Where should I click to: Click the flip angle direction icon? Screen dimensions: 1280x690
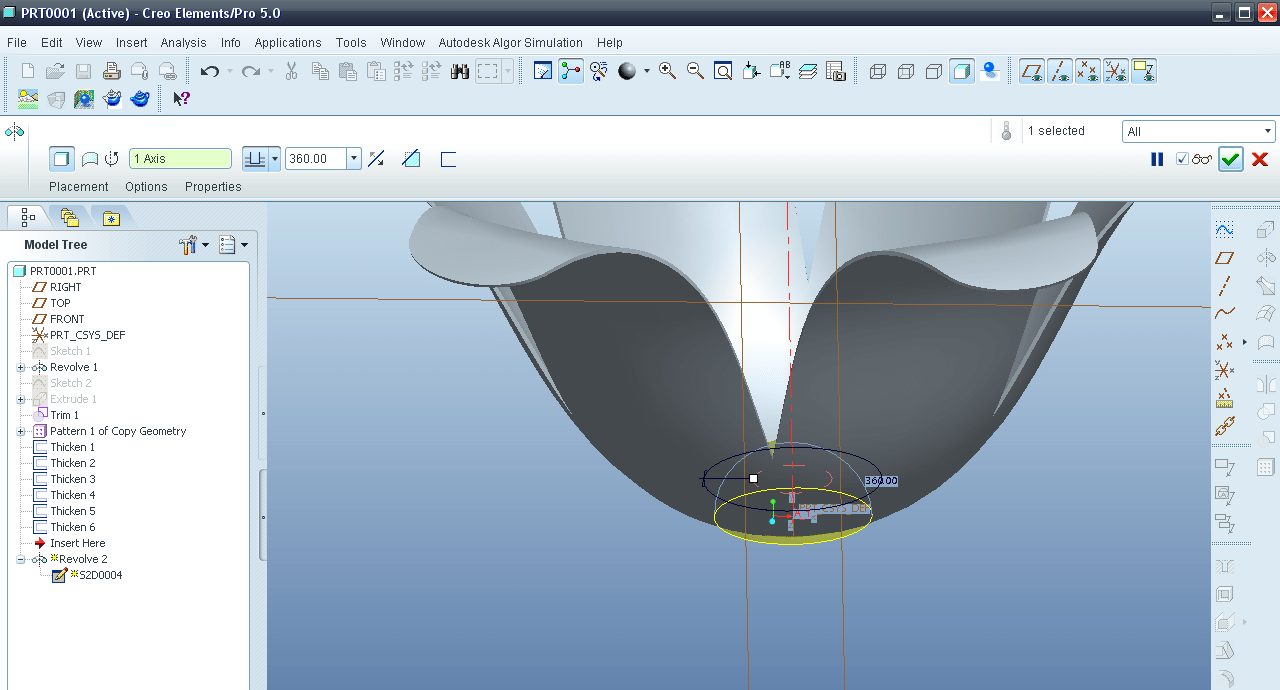(376, 159)
